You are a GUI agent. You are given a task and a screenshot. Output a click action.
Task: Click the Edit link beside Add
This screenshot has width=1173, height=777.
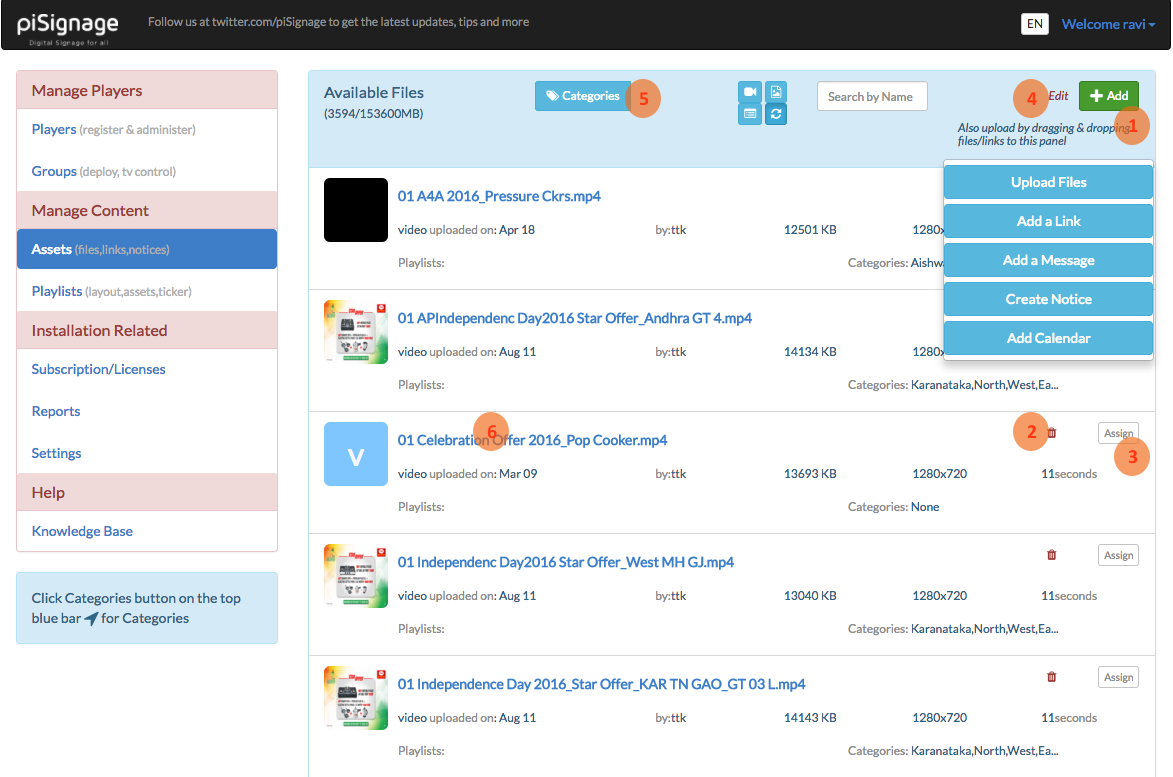coord(1058,96)
